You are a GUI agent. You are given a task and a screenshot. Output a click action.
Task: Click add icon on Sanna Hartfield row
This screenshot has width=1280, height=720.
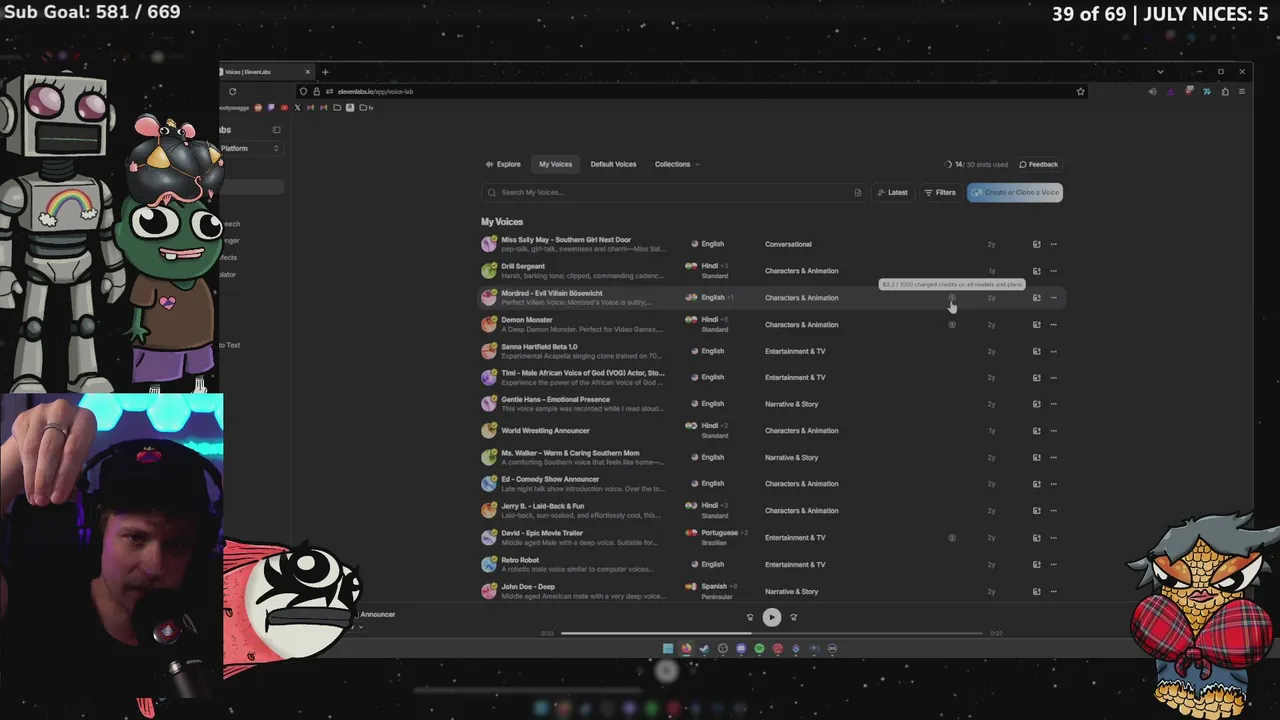(1036, 351)
